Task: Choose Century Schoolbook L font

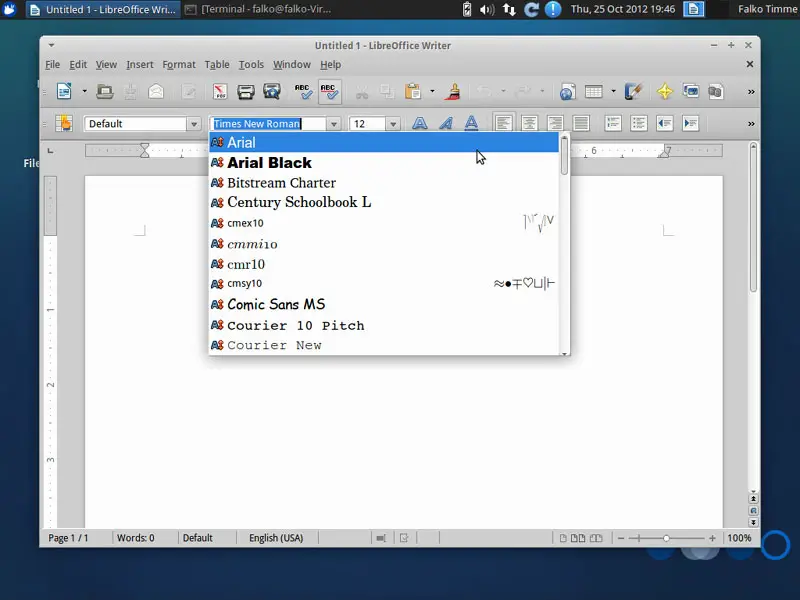Action: [x=384, y=203]
